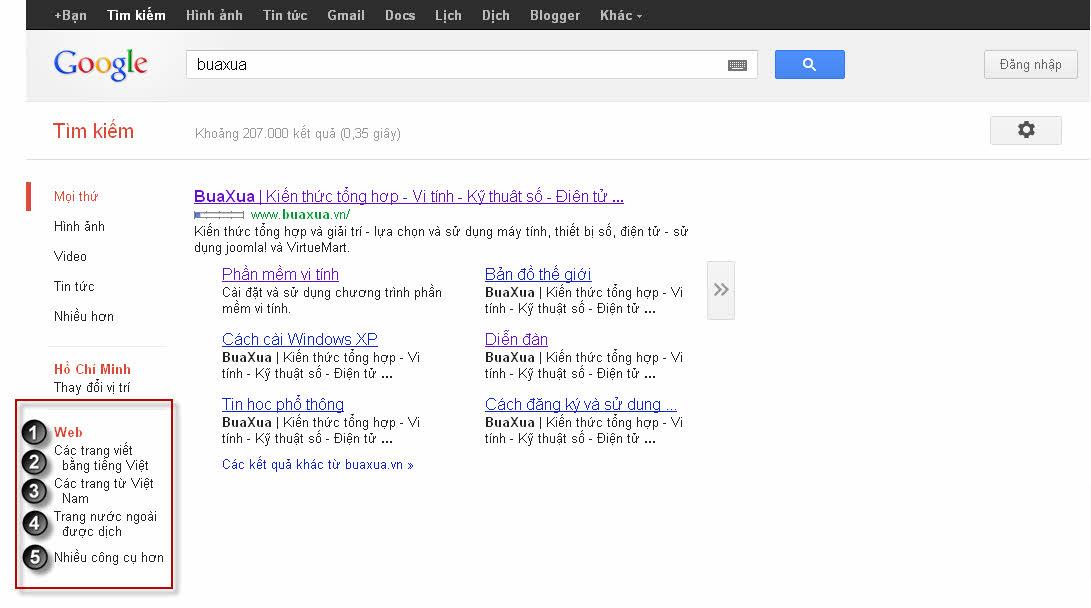
Task: Click Nhiều hơn in the left sidebar
Action: pos(83,317)
